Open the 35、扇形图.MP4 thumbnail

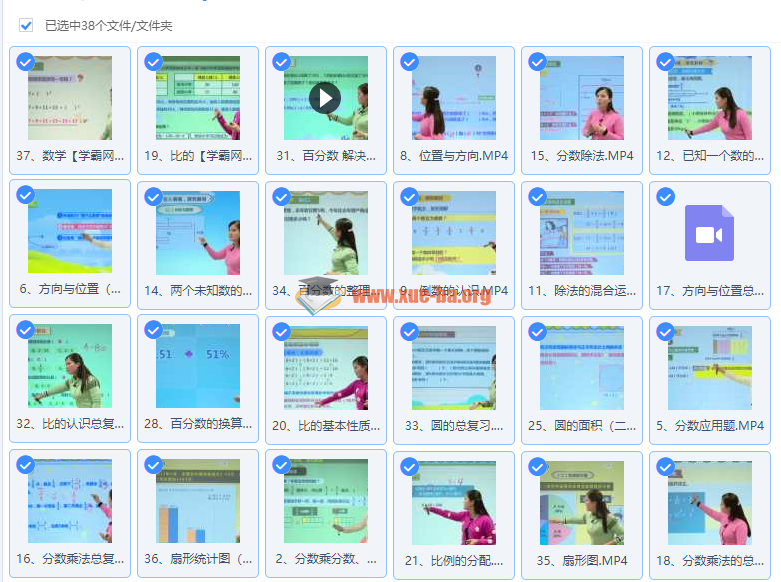581,503
